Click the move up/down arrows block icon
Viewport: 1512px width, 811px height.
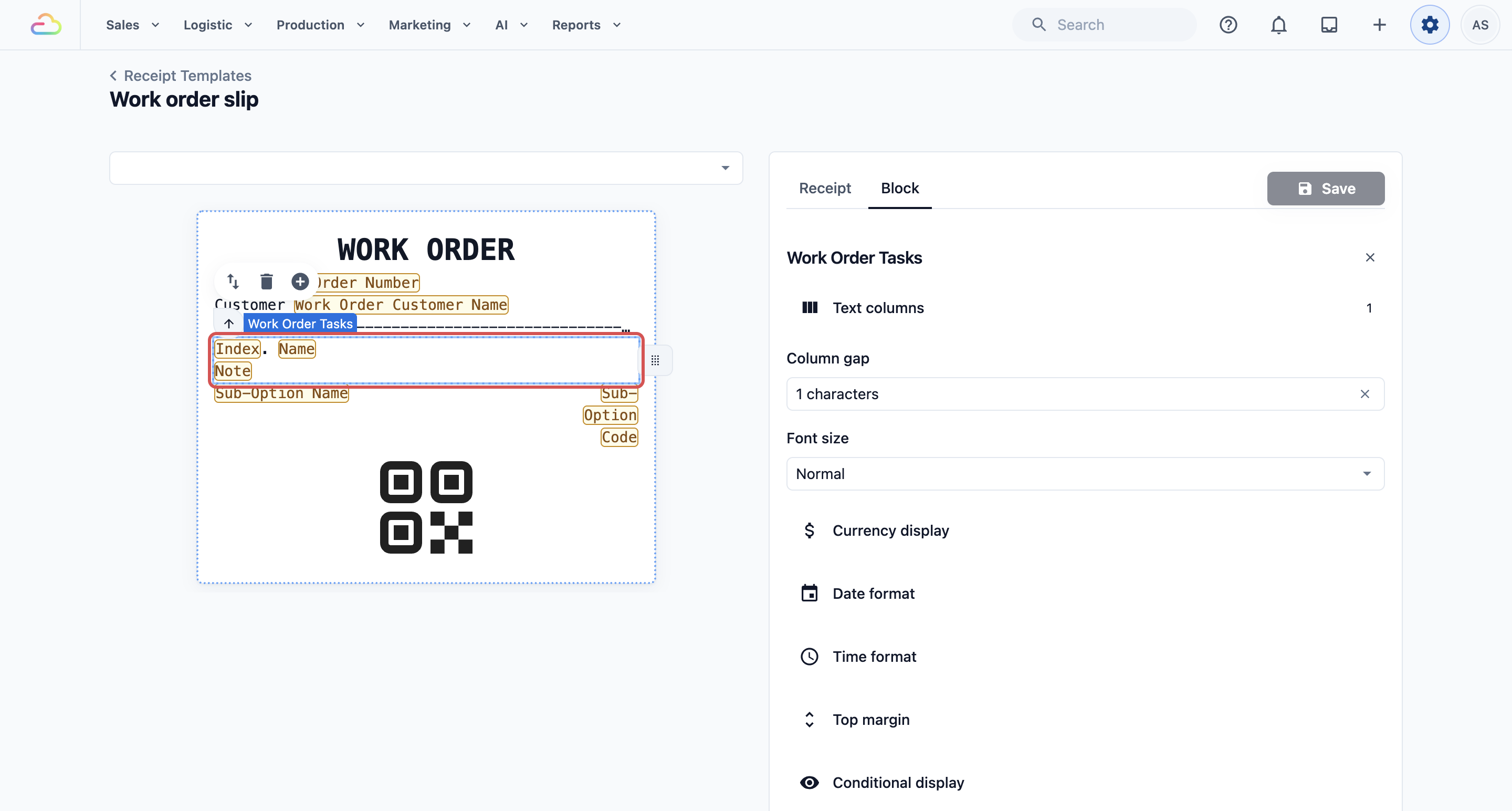coord(233,282)
